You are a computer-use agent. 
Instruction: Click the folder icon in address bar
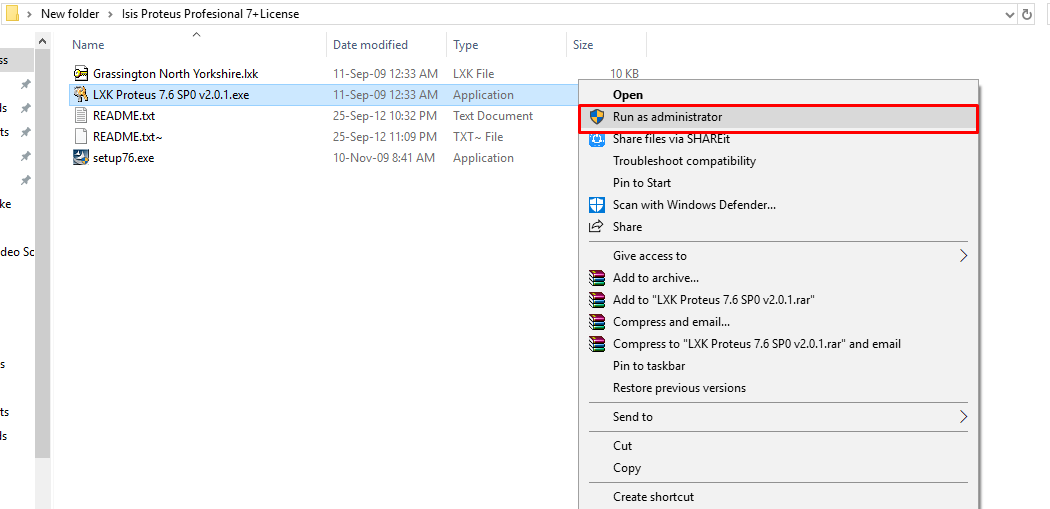pos(12,13)
